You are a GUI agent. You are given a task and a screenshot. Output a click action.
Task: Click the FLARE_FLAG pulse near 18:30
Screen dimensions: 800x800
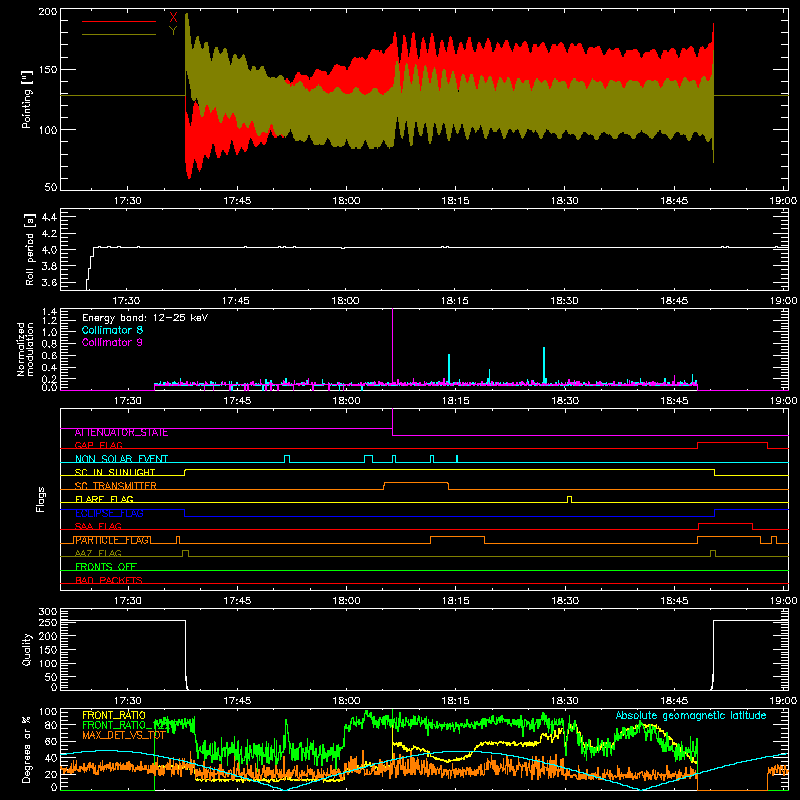(569, 499)
